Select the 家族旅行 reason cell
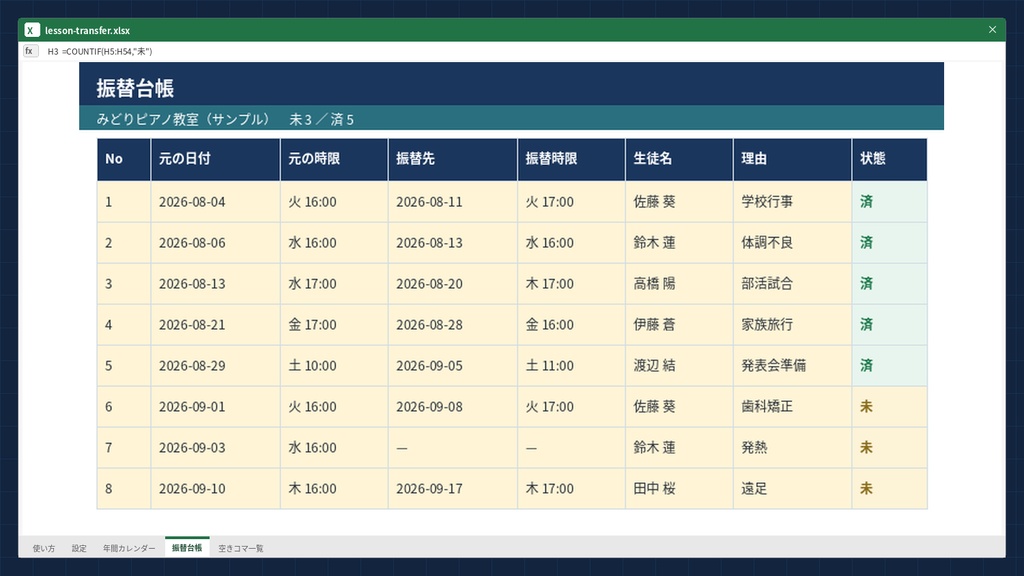The image size is (1024, 576). point(793,325)
